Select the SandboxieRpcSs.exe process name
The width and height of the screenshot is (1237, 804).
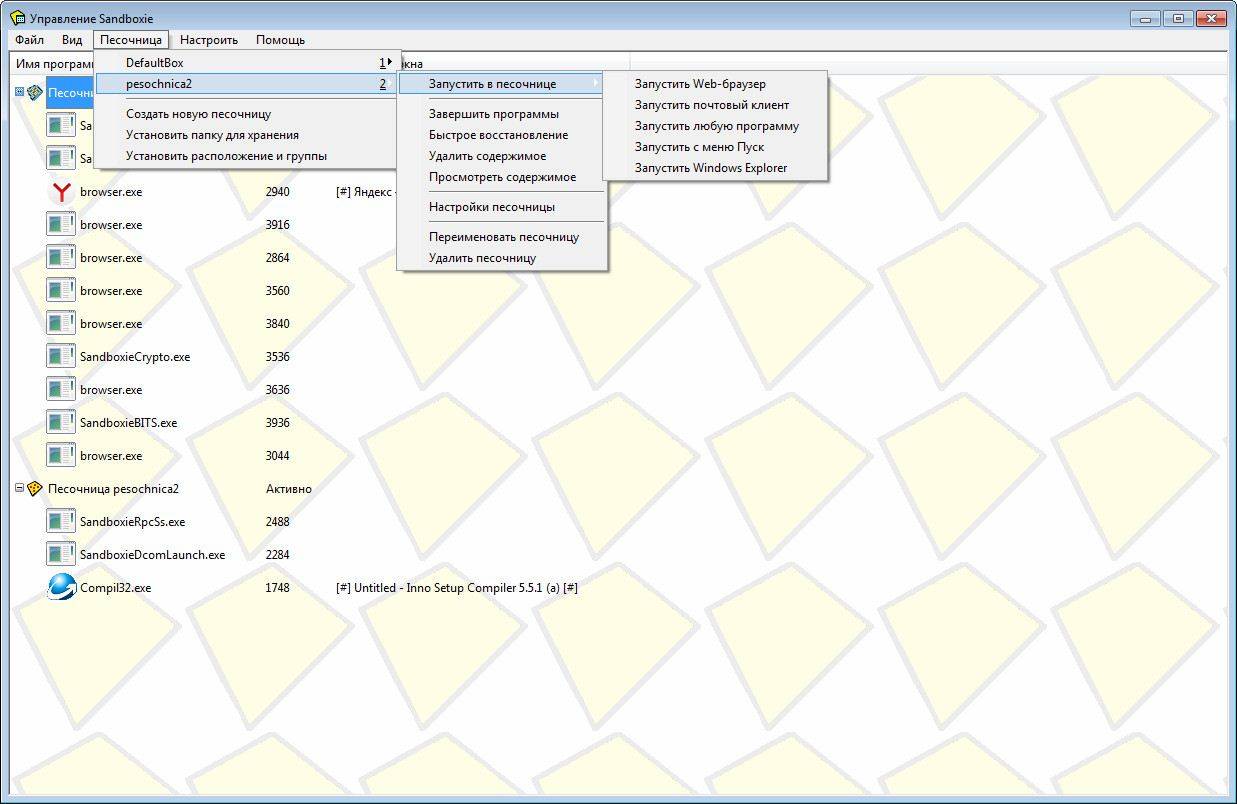132,522
